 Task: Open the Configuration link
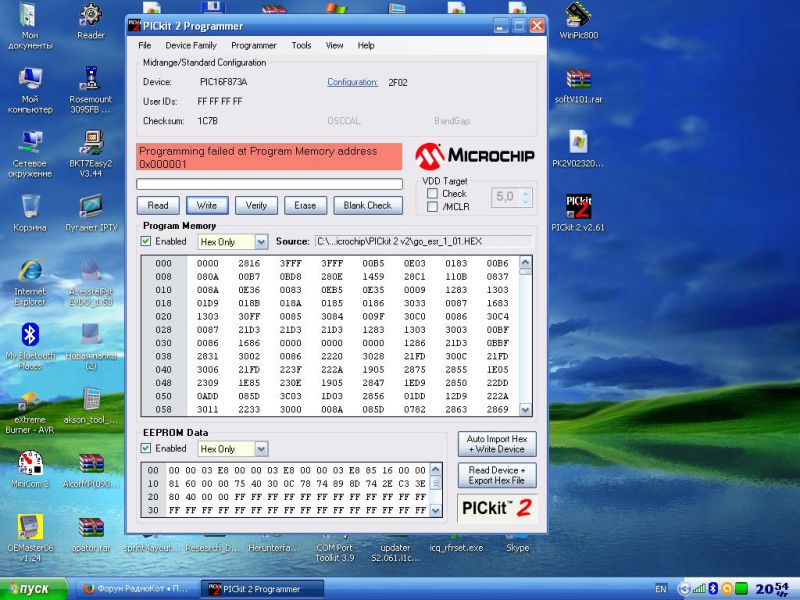353,82
